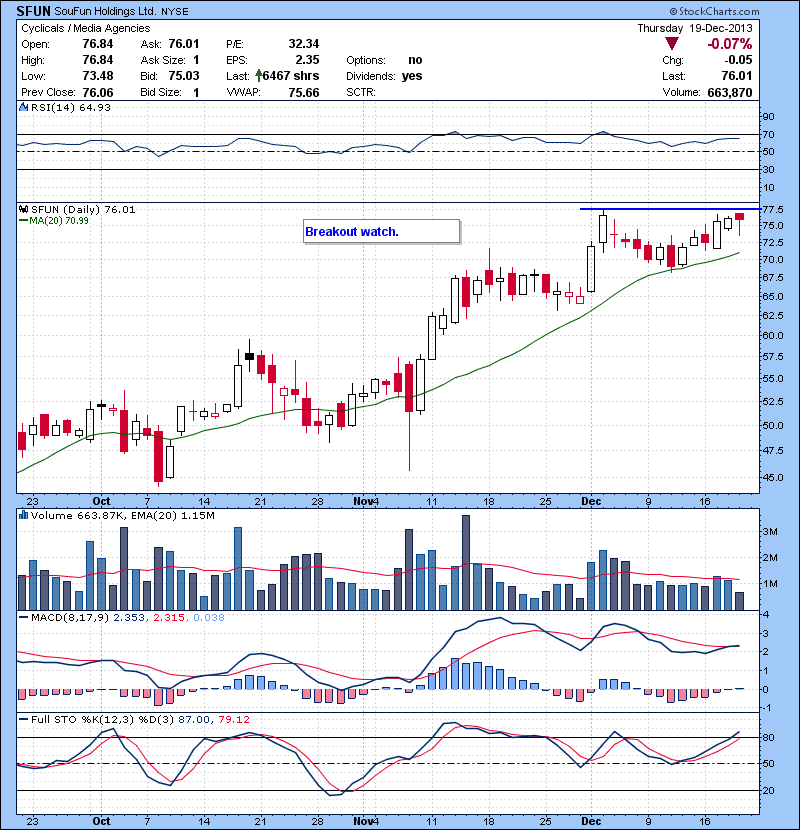
Task: Click the 3M volume scale label
Action: (770, 531)
